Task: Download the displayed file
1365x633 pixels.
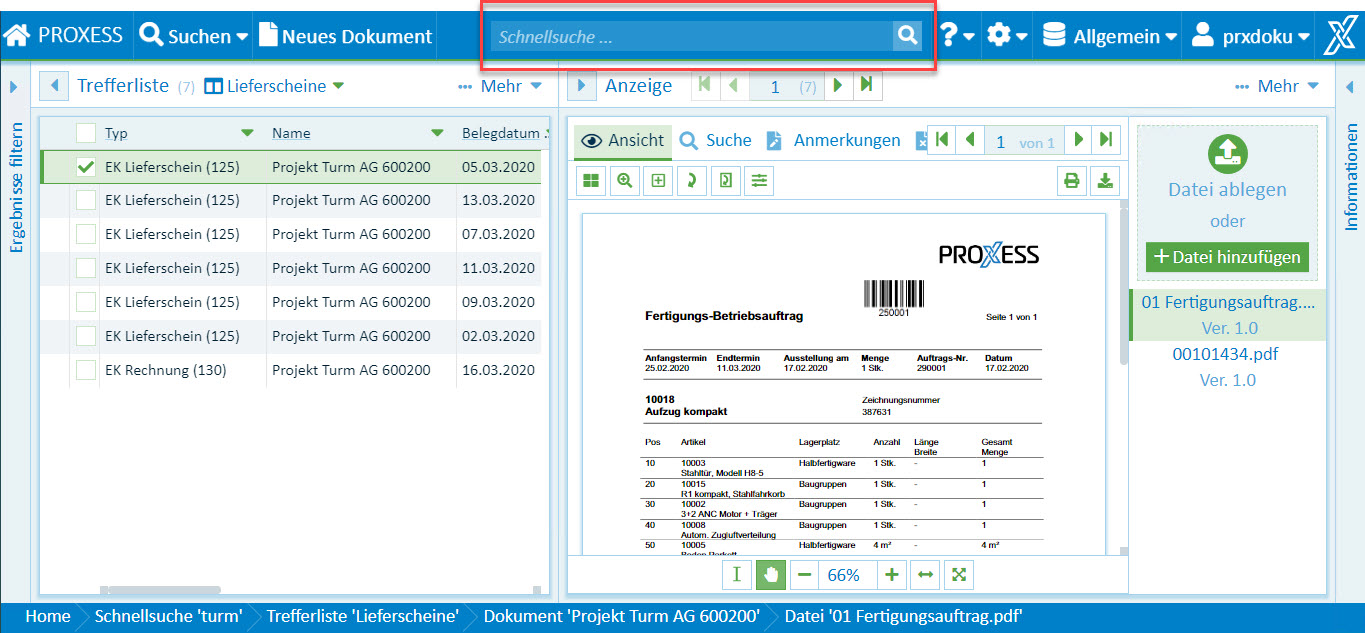Action: [x=1105, y=181]
